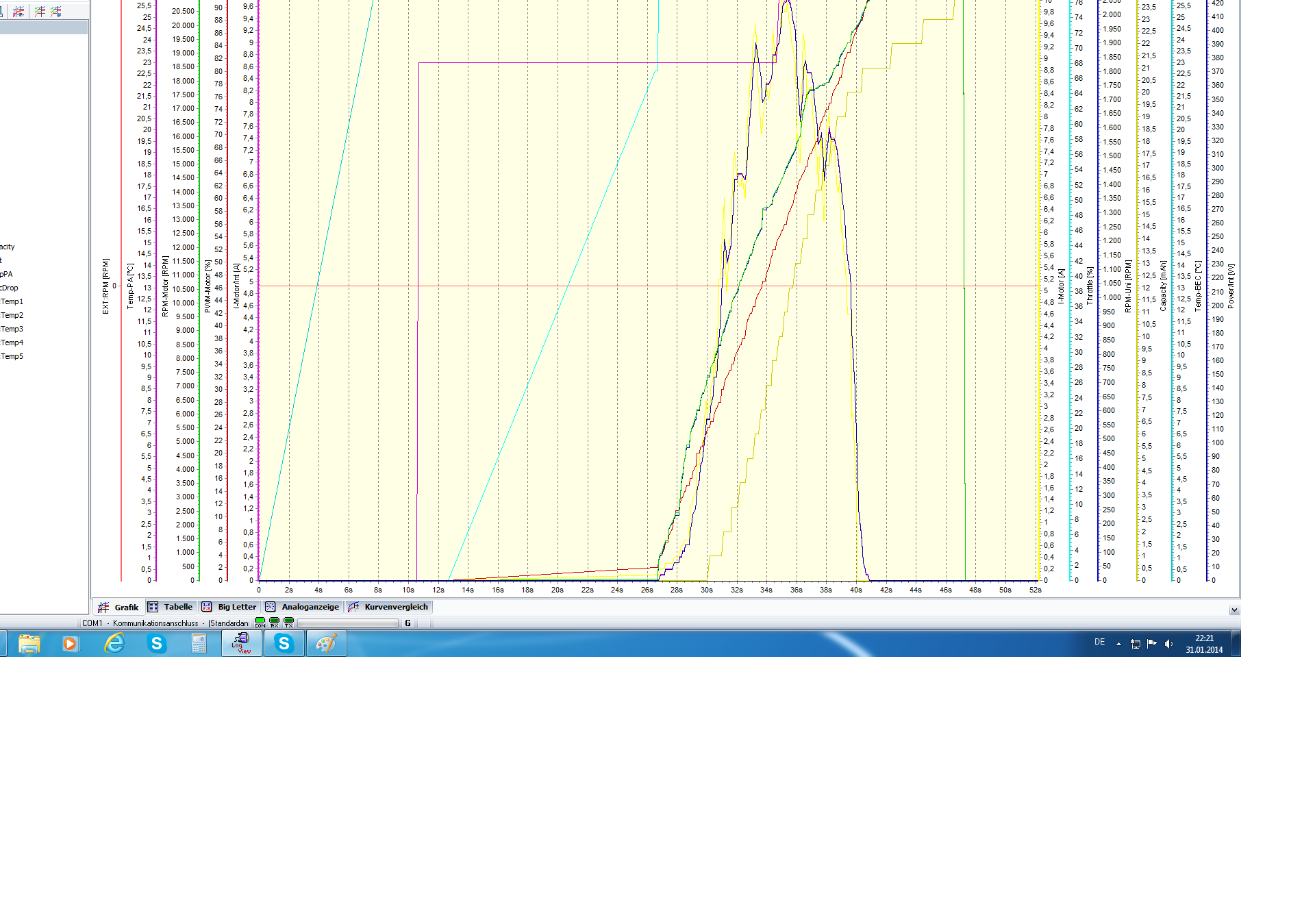Image resolution: width=1315 pixels, height=924 pixels.
Task: Click the scroll down arrow at graph corner
Action: [1233, 610]
